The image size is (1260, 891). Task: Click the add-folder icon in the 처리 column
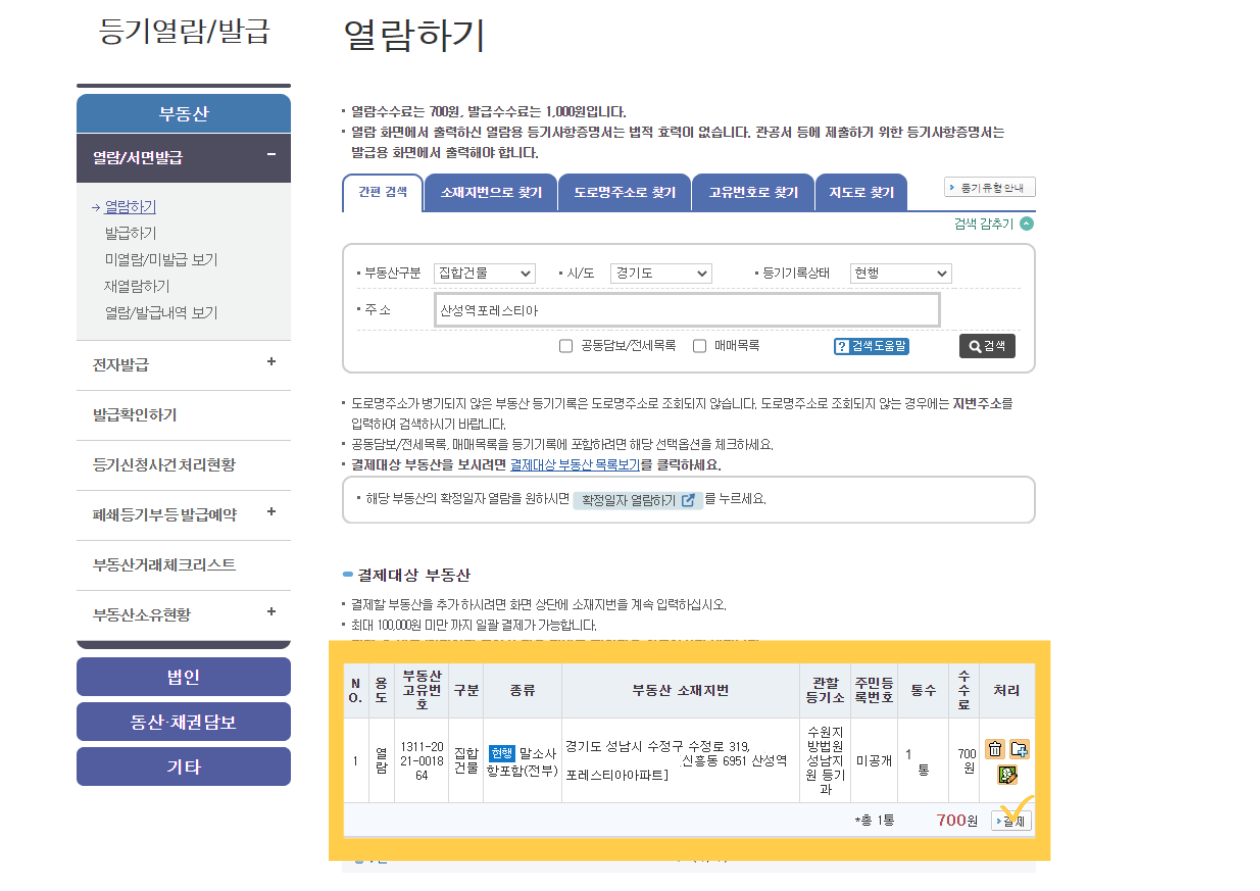(1019, 749)
